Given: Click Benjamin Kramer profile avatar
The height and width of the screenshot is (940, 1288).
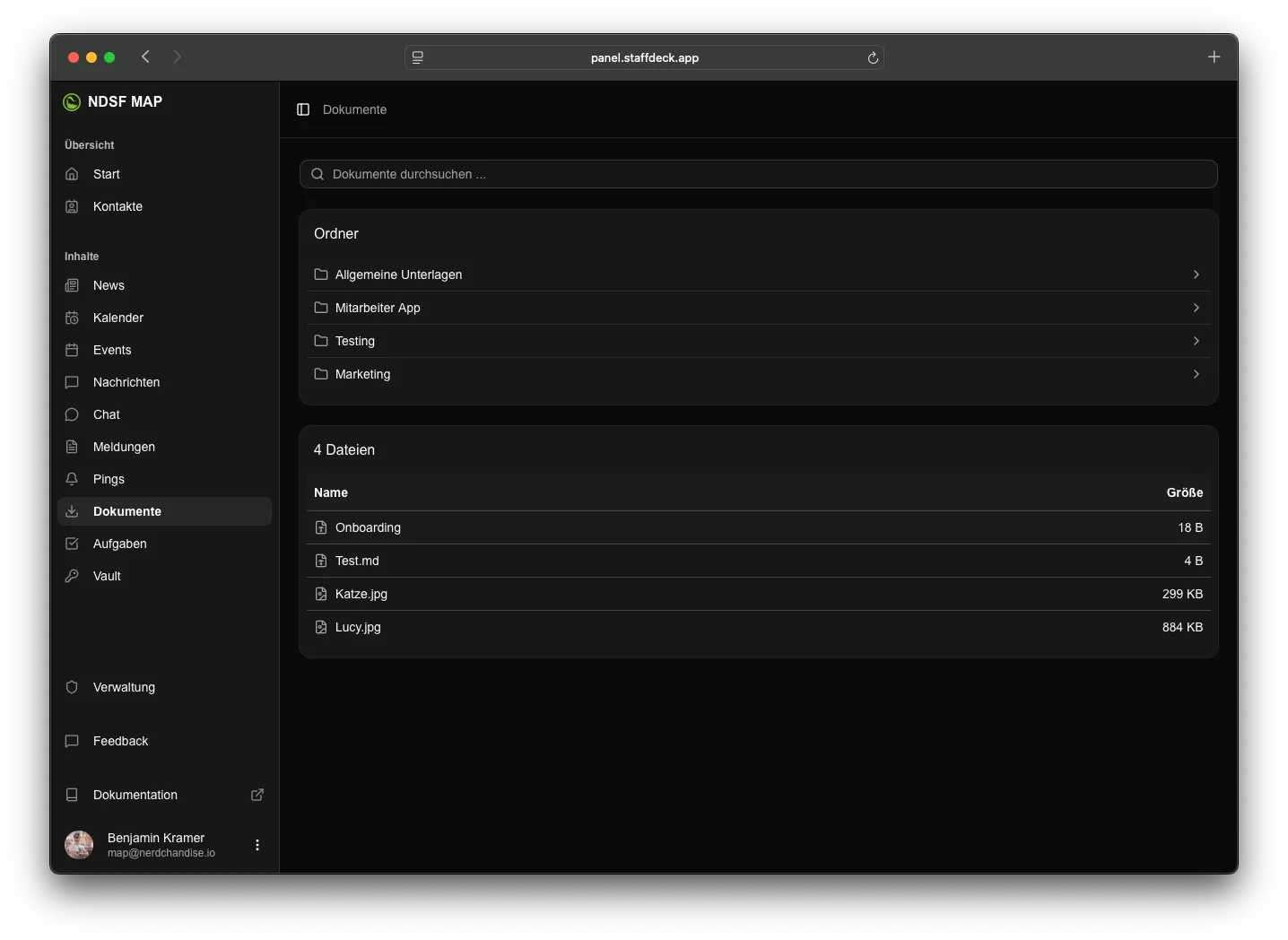Looking at the screenshot, I should tap(79, 845).
